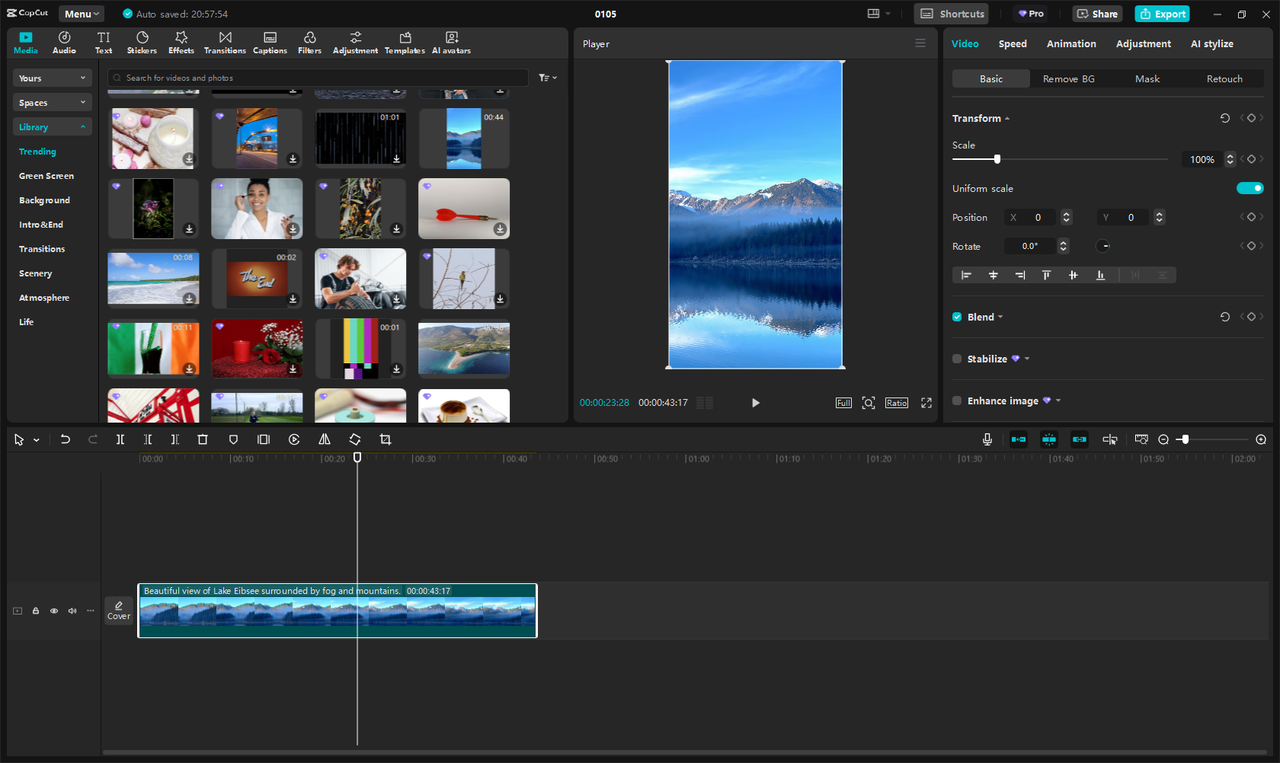
Task: Open the voiceover Record microphone icon
Action: 986,439
